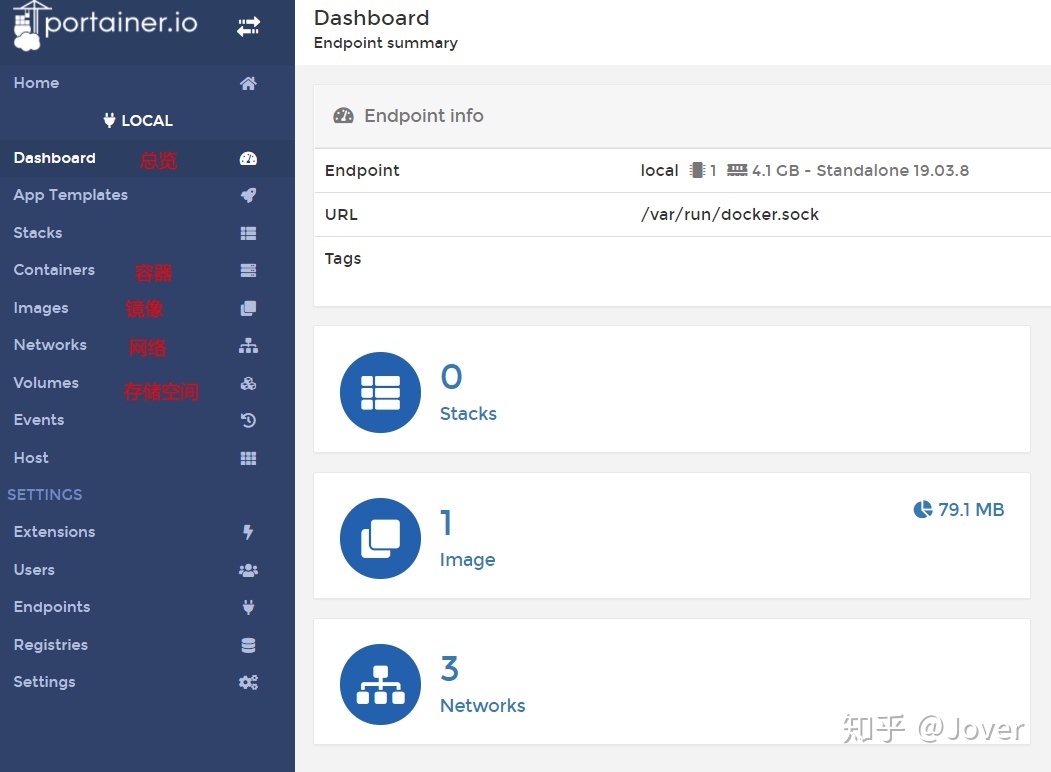
Task: Open Extensions under Settings
Action: click(x=147, y=532)
